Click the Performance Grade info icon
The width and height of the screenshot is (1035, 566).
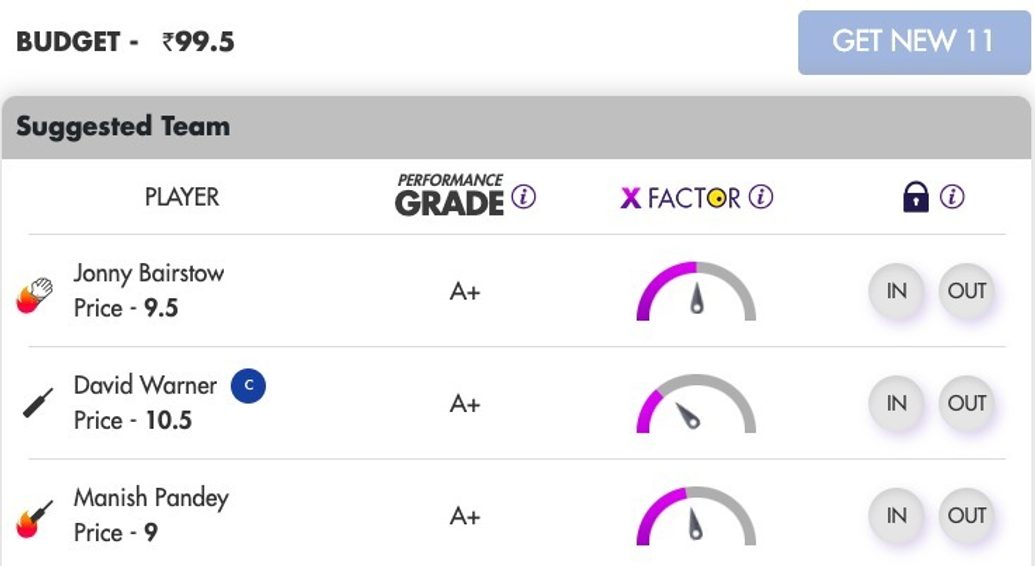tap(524, 197)
